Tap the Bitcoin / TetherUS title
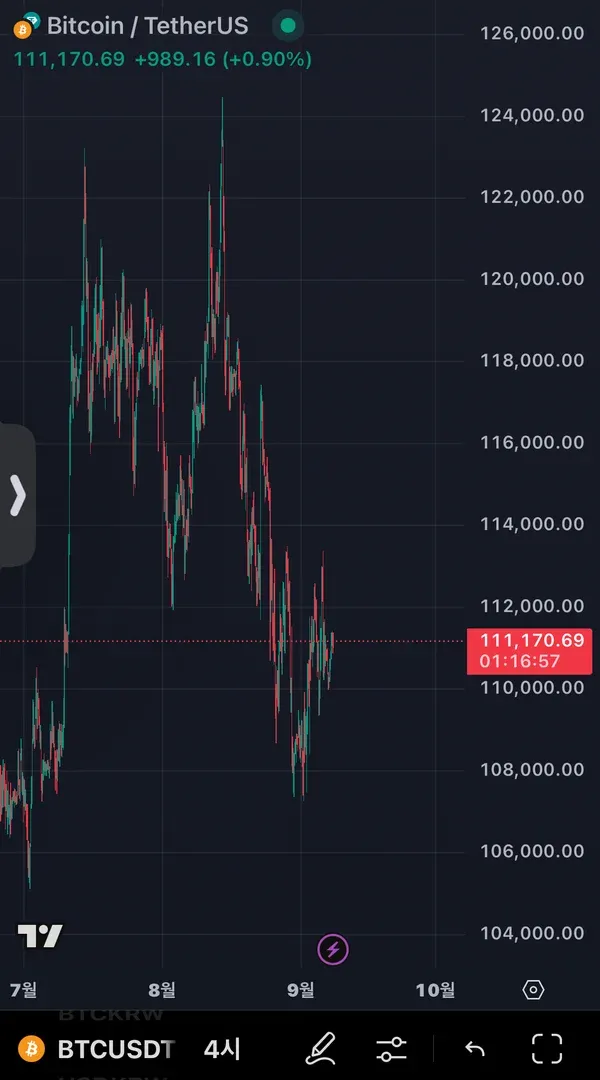This screenshot has height=1080, width=600. tap(147, 25)
